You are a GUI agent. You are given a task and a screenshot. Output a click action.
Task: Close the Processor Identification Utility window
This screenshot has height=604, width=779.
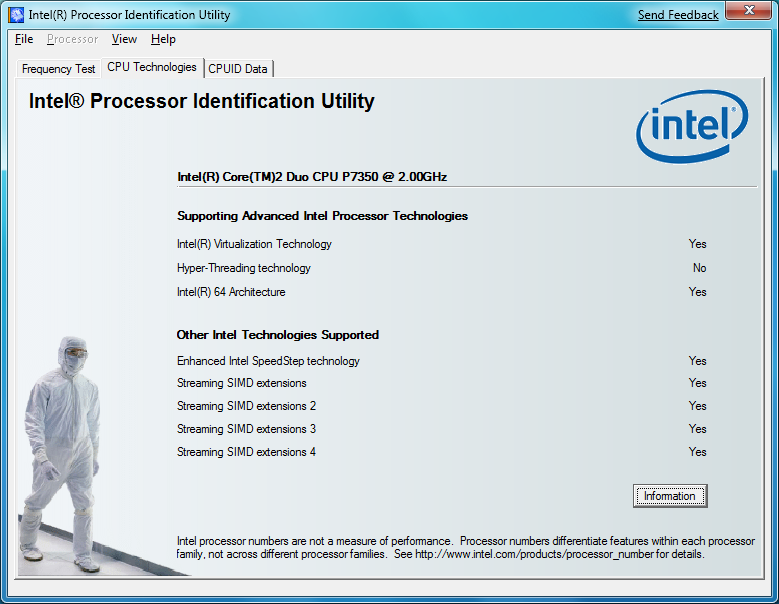tap(749, 10)
